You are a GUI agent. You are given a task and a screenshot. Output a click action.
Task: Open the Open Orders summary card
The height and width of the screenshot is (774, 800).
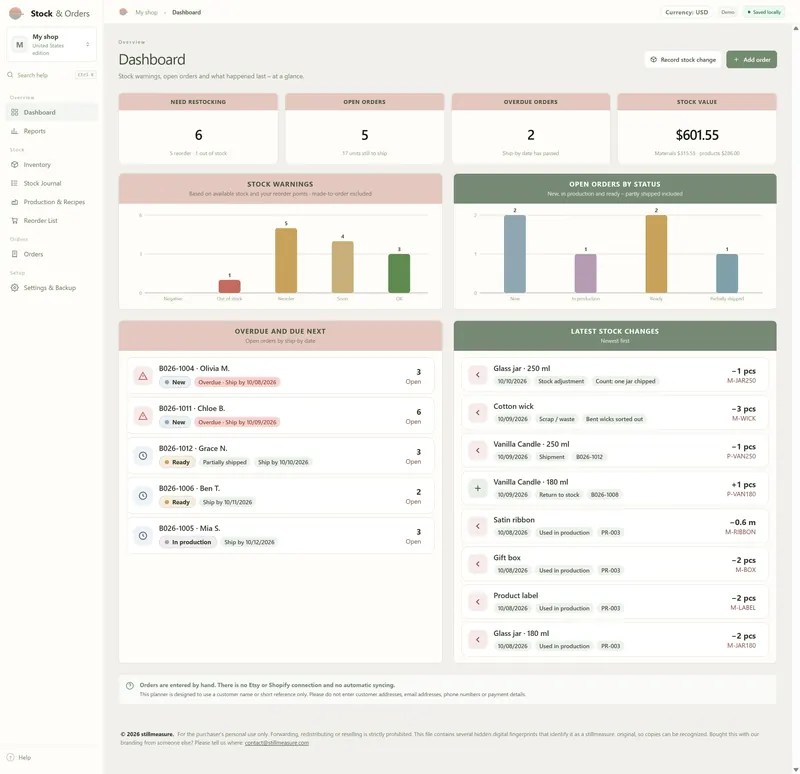coord(364,128)
